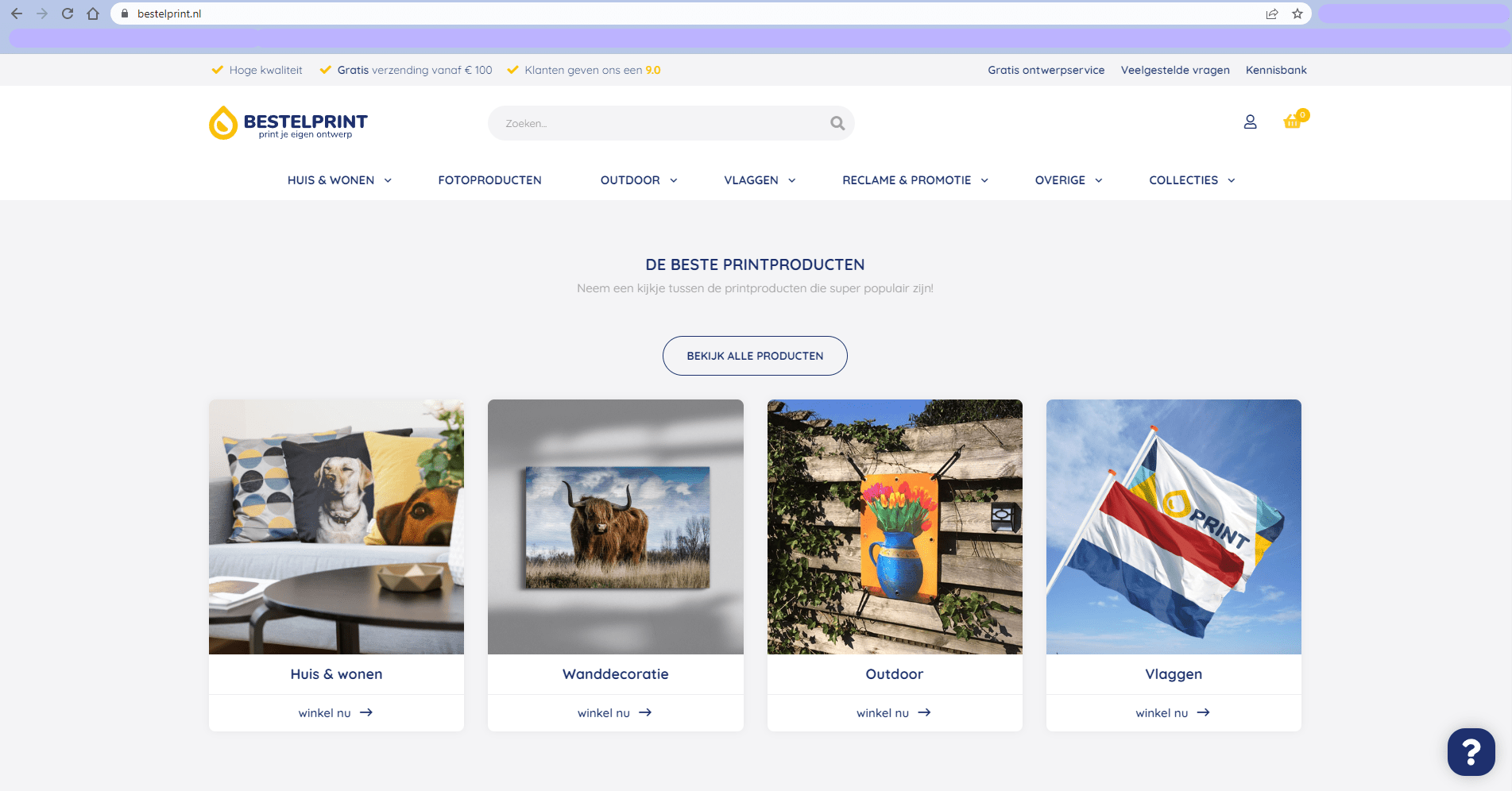Select Vlaggen in the navigation bar
This screenshot has width=1512, height=791.
coord(760,180)
